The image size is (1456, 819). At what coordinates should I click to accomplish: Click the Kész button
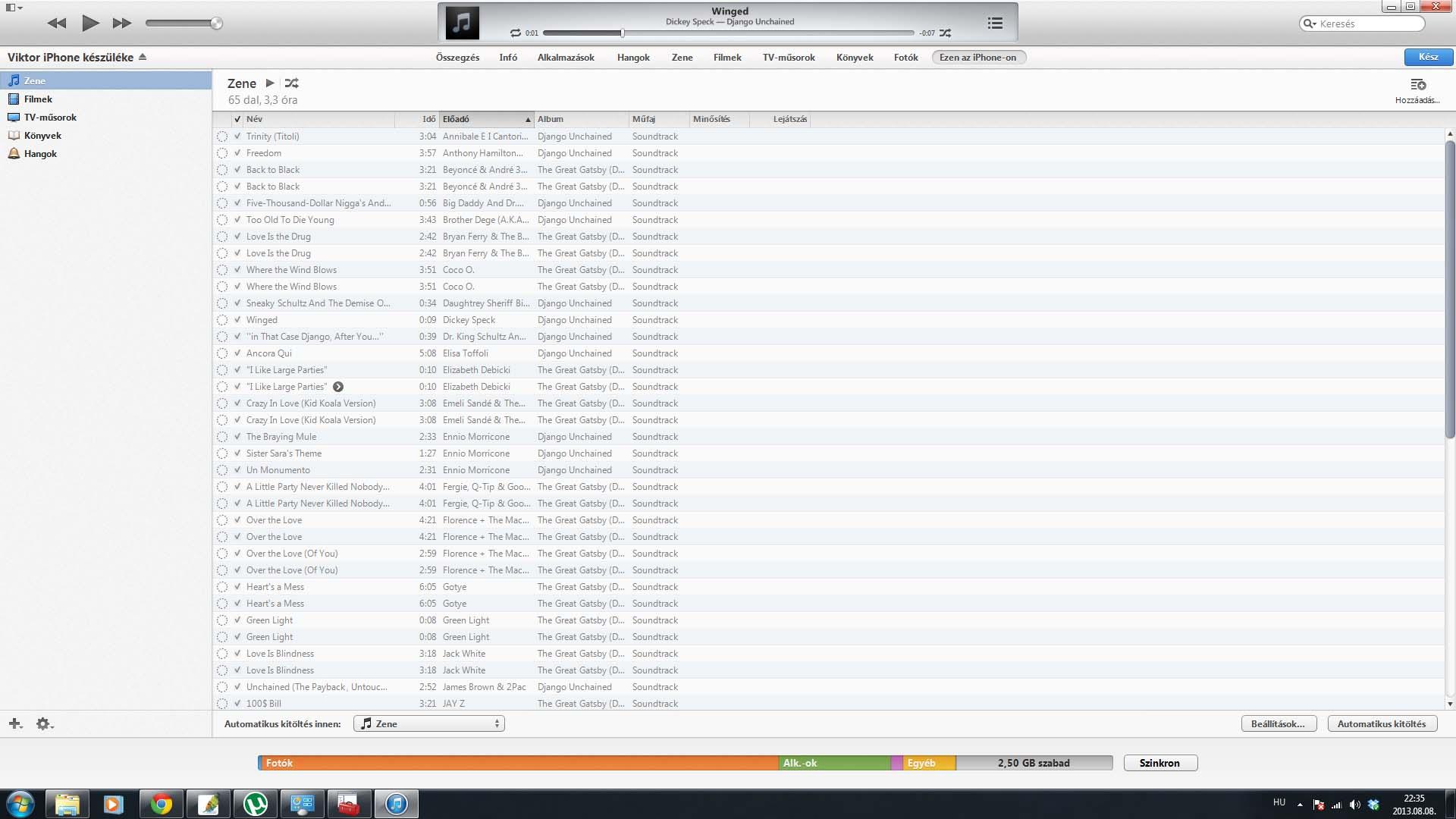[1428, 57]
